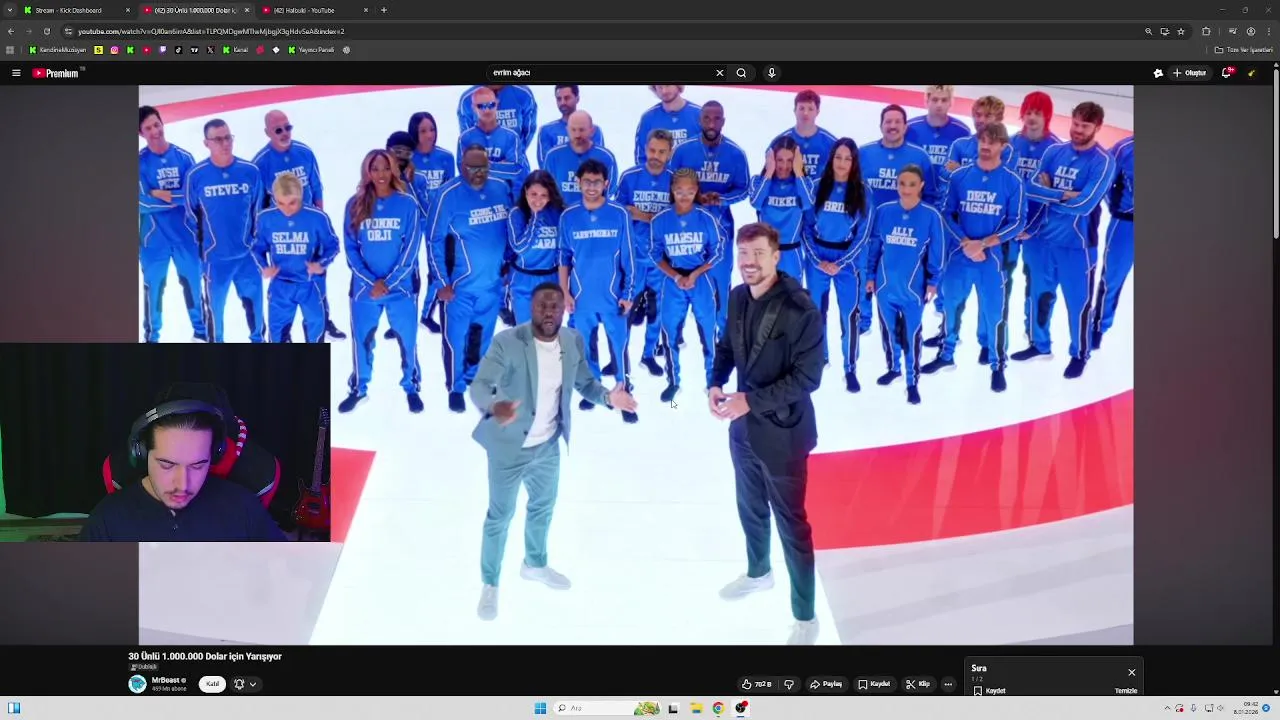Screen dimensions: 1280x720
Task: Expand the subscription bell dropdown arrow
Action: pyautogui.click(x=253, y=684)
